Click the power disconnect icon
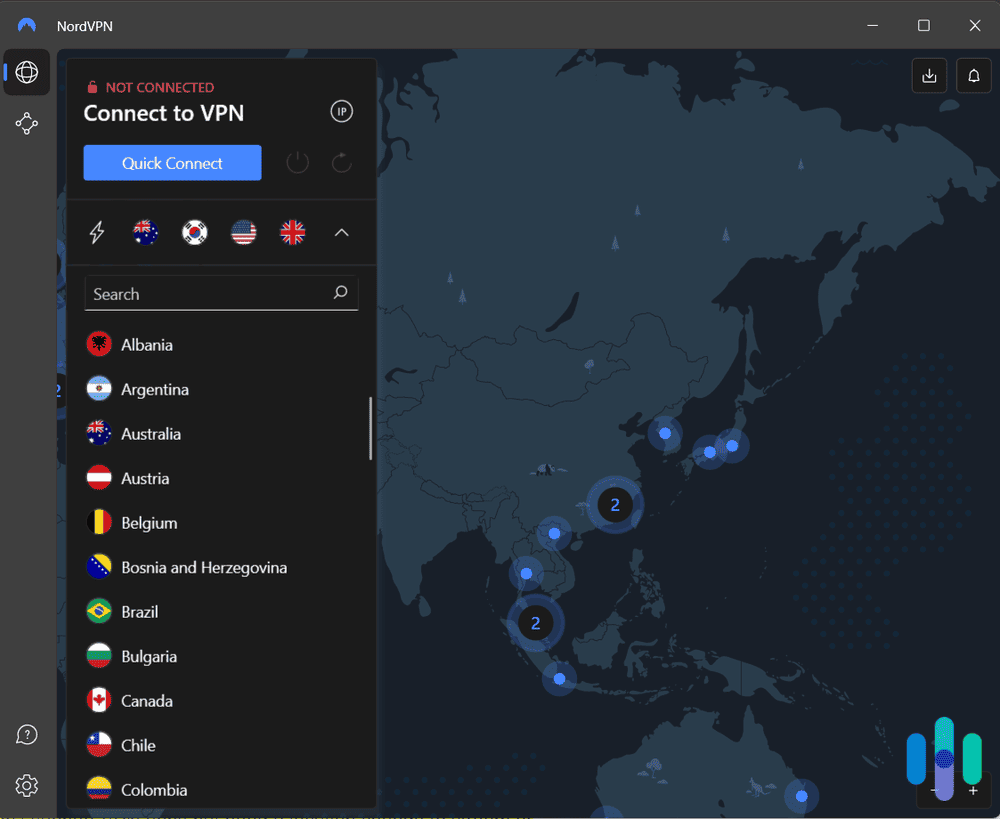 tap(297, 162)
